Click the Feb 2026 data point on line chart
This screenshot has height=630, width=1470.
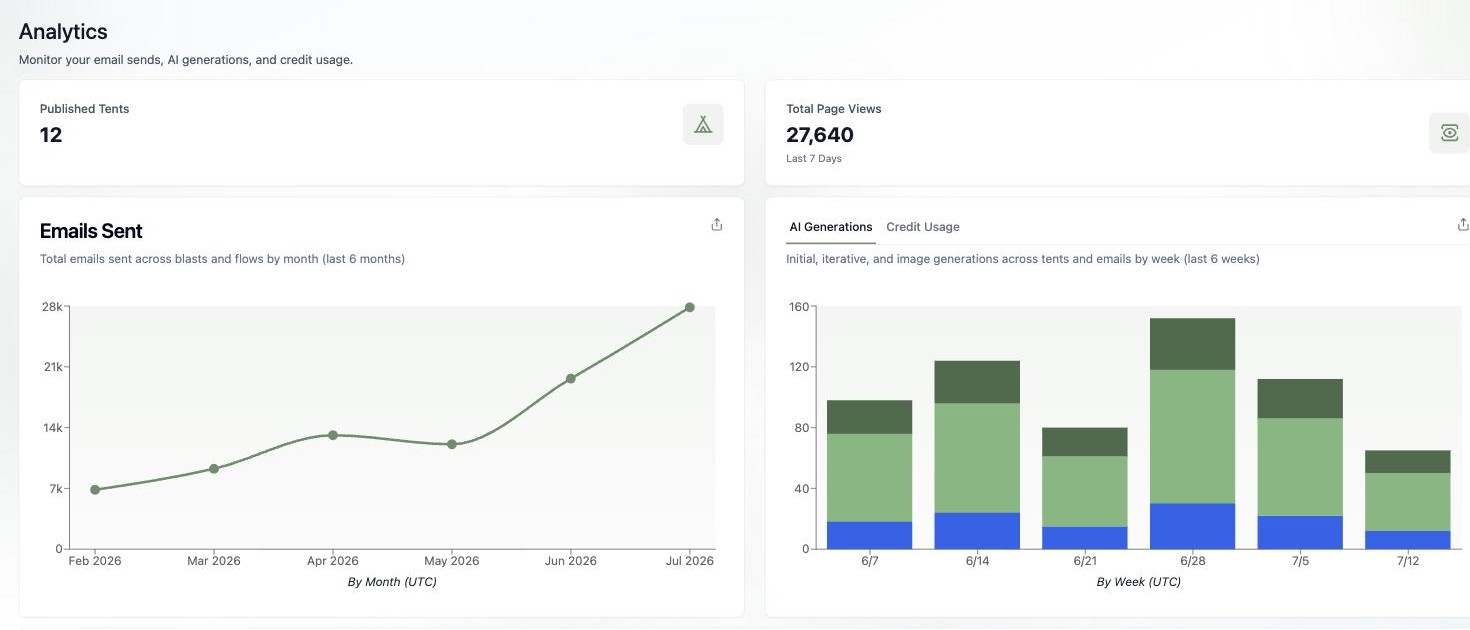click(95, 489)
